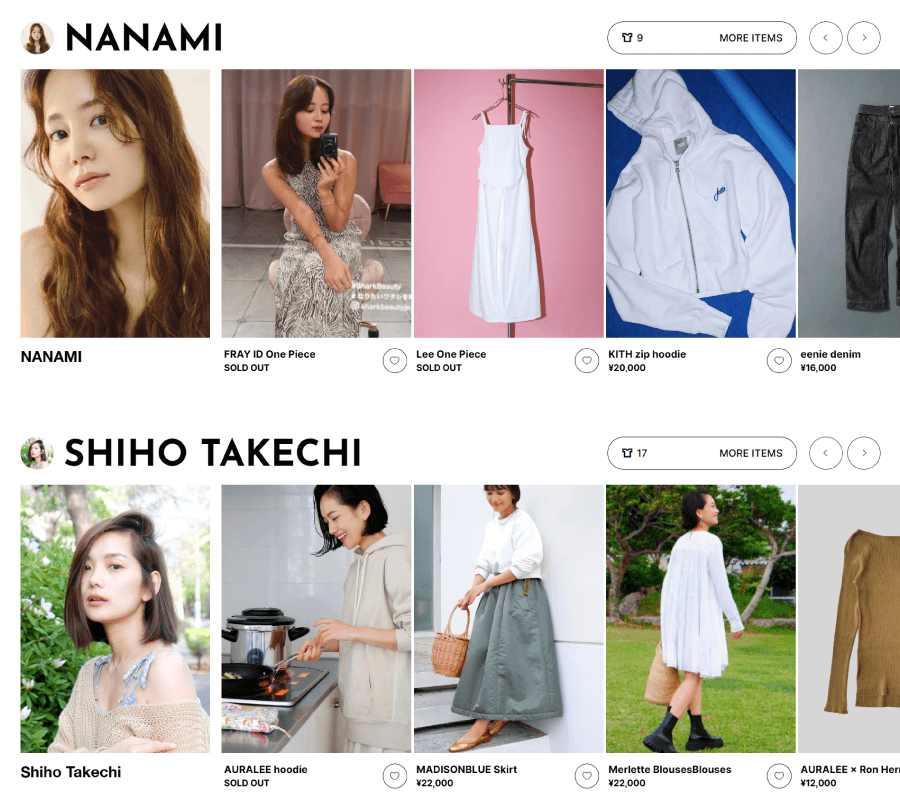Heart the AURALEE hoodie item
This screenshot has width=900, height=808.
click(394, 776)
